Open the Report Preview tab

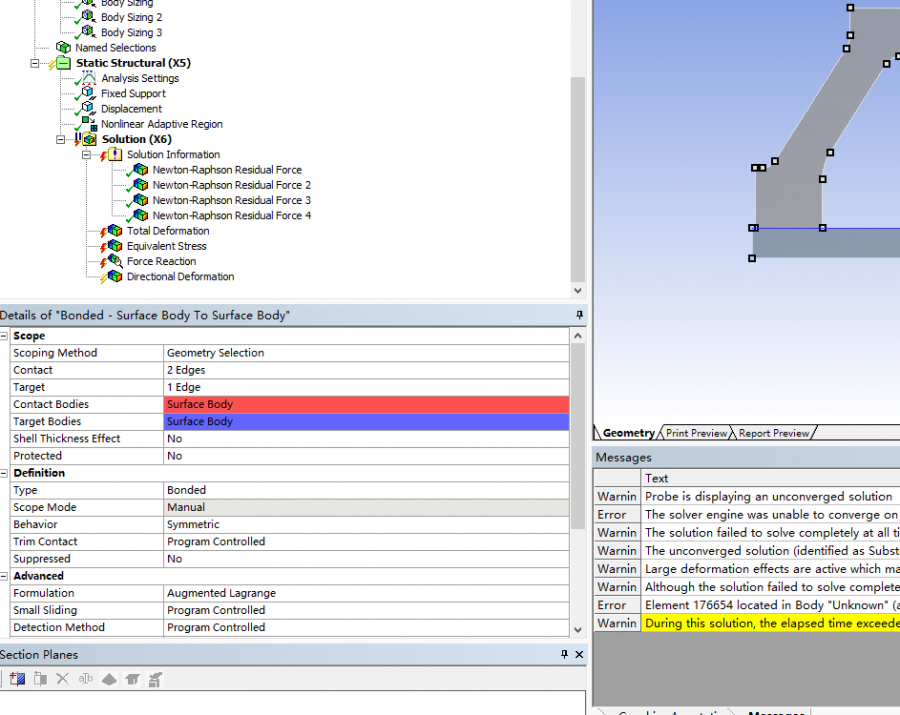coord(773,433)
